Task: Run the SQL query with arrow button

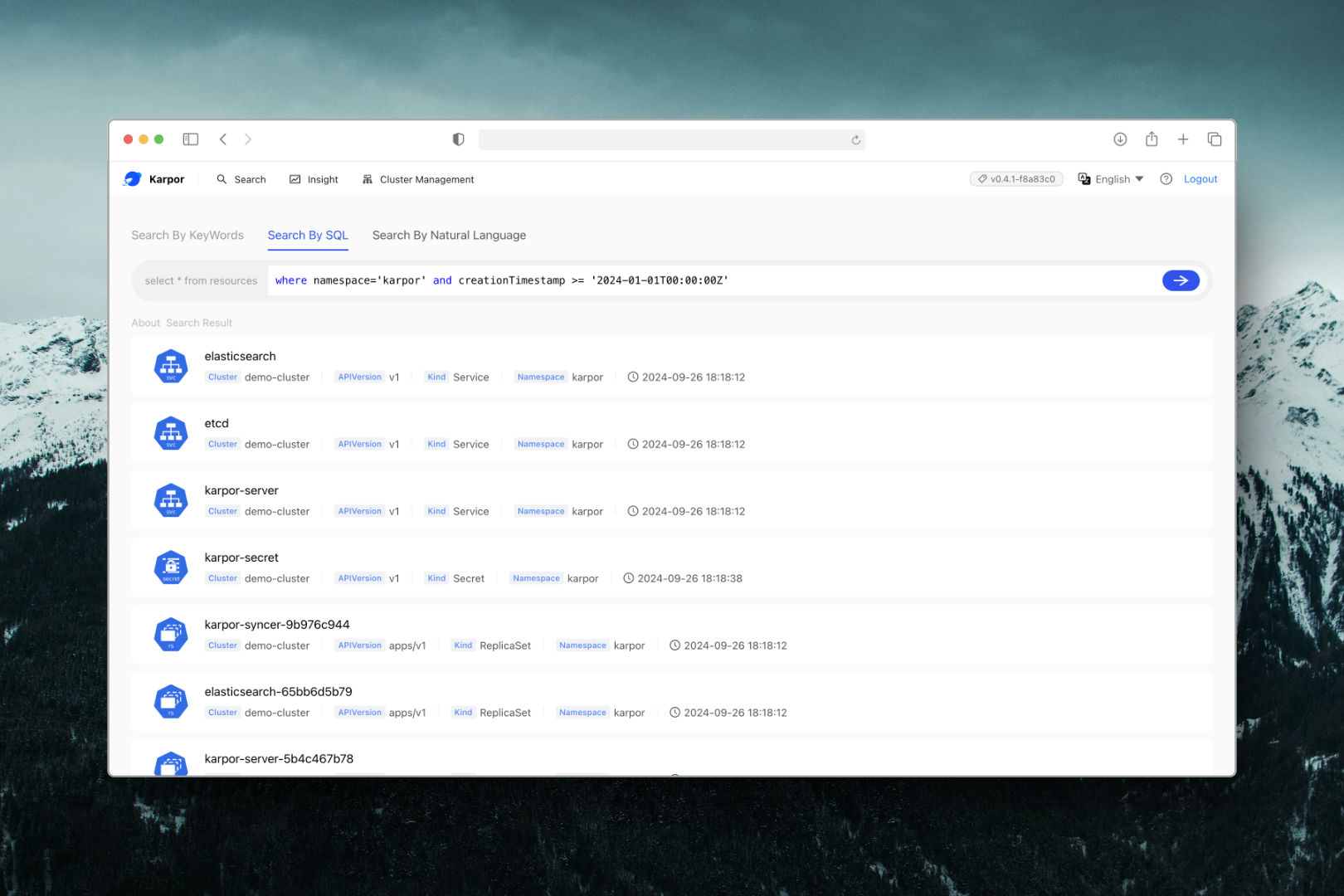Action: coord(1180,280)
